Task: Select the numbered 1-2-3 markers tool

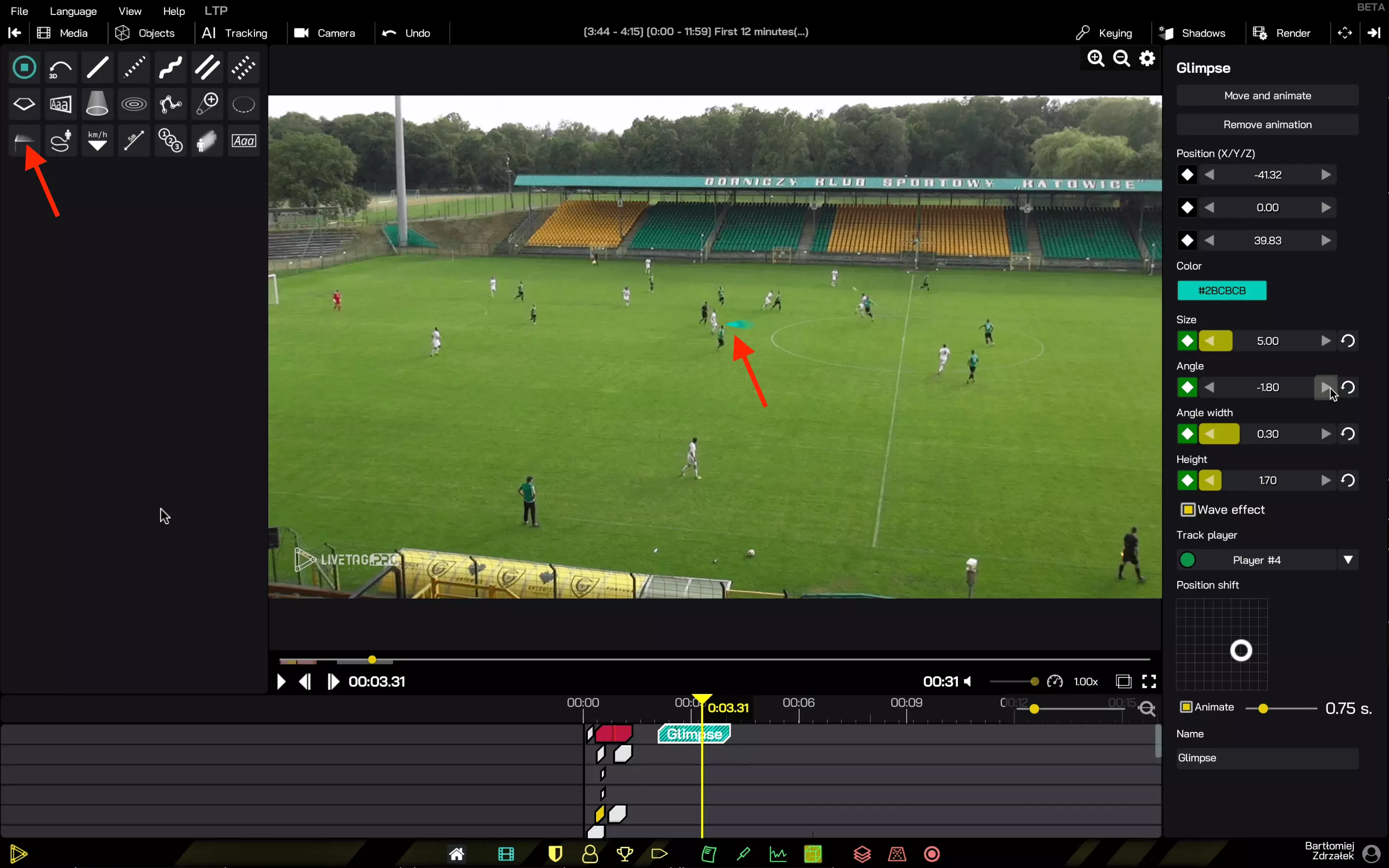Action: pyautogui.click(x=170, y=141)
